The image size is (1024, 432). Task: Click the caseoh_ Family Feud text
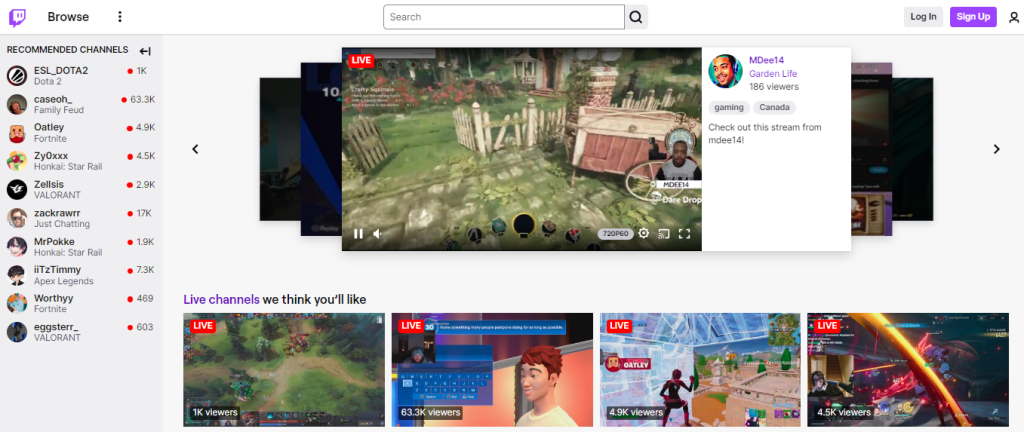59,110
